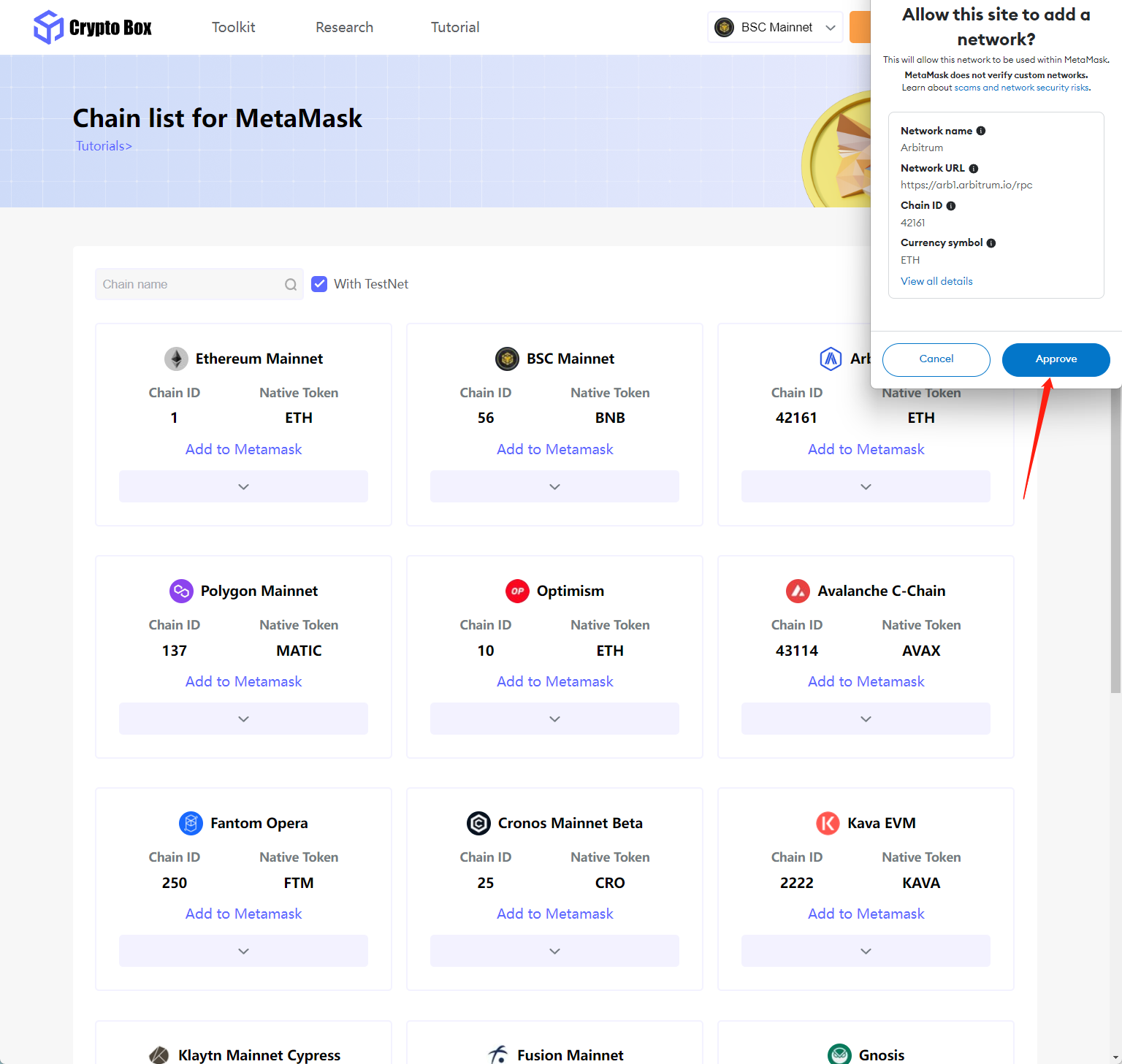Image resolution: width=1122 pixels, height=1064 pixels.
Task: Click the Crypto Box brand name
Action: (110, 28)
